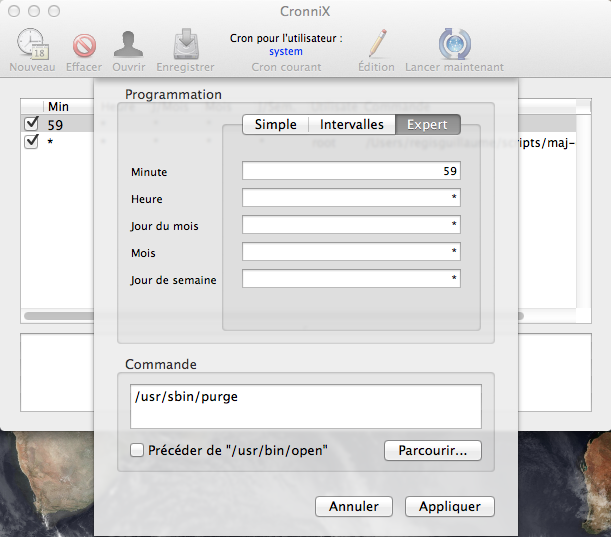Image resolution: width=611 pixels, height=537 pixels.
Task: Uncheck the checkbox of row 59
Action: point(31,124)
